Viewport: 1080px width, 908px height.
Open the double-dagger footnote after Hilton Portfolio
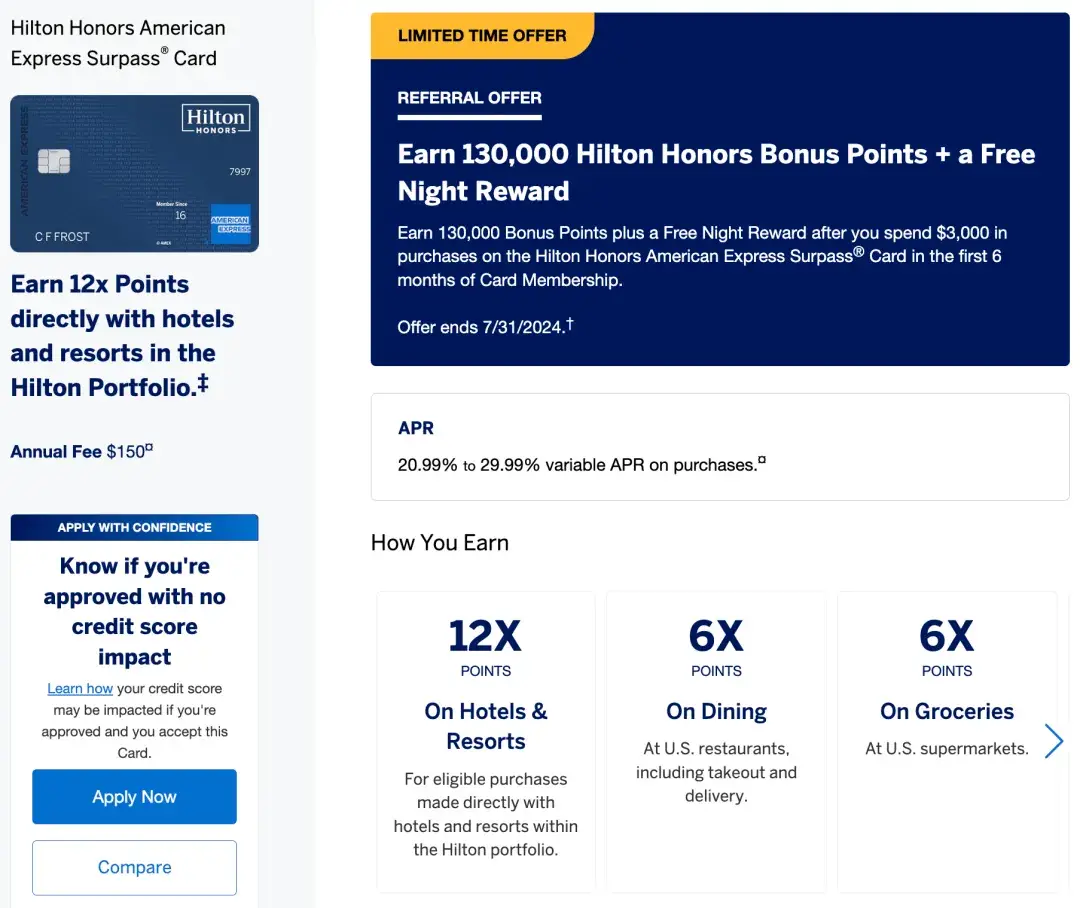(203, 382)
